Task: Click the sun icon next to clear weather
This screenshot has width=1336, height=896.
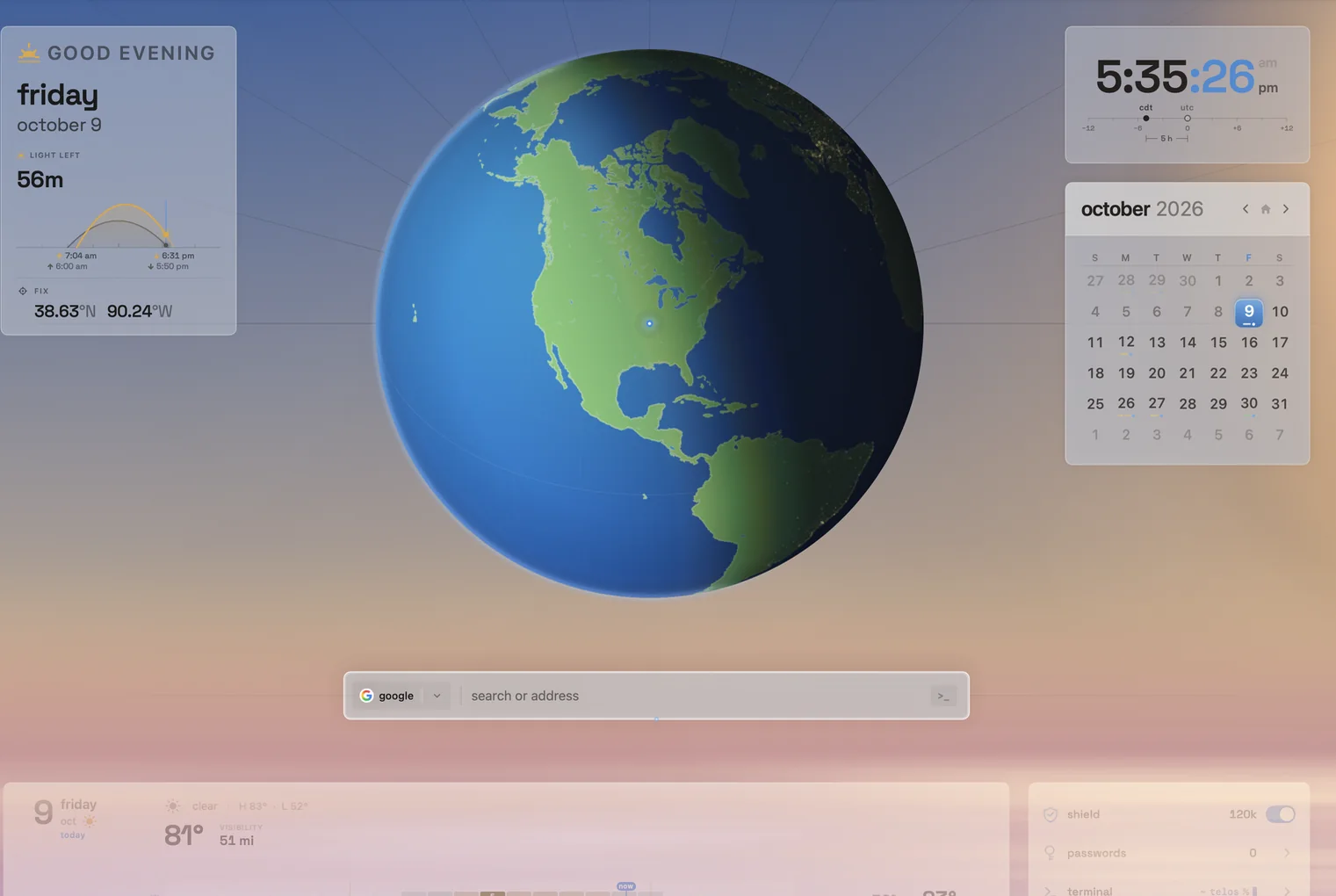Action: [x=173, y=806]
